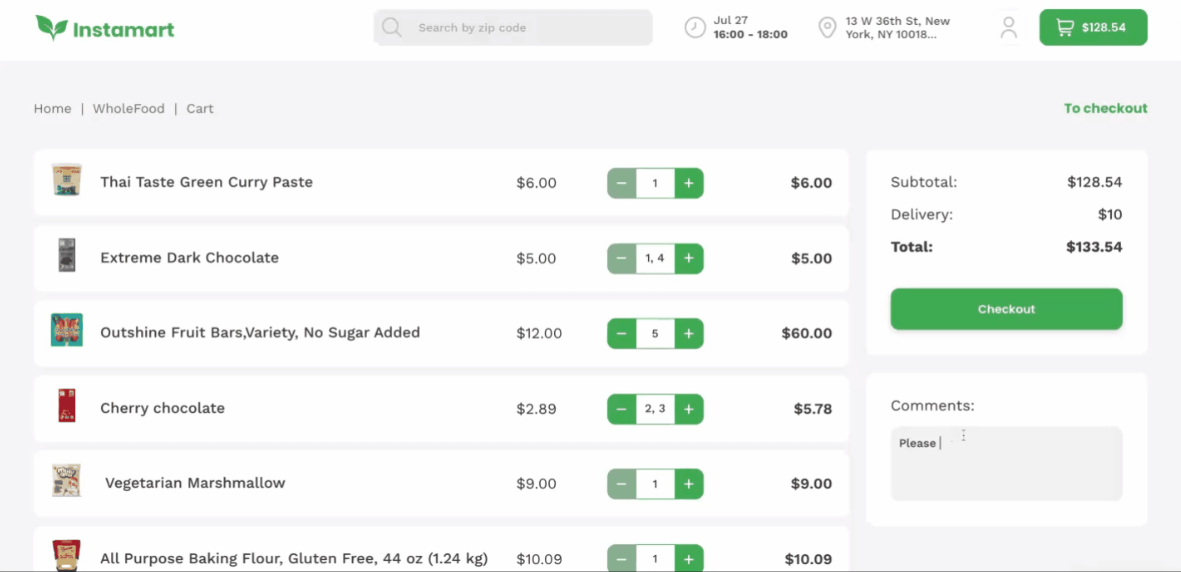This screenshot has height=572, width=1181.
Task: Click the Extreme Dark Chocolate product image
Action: click(67, 256)
